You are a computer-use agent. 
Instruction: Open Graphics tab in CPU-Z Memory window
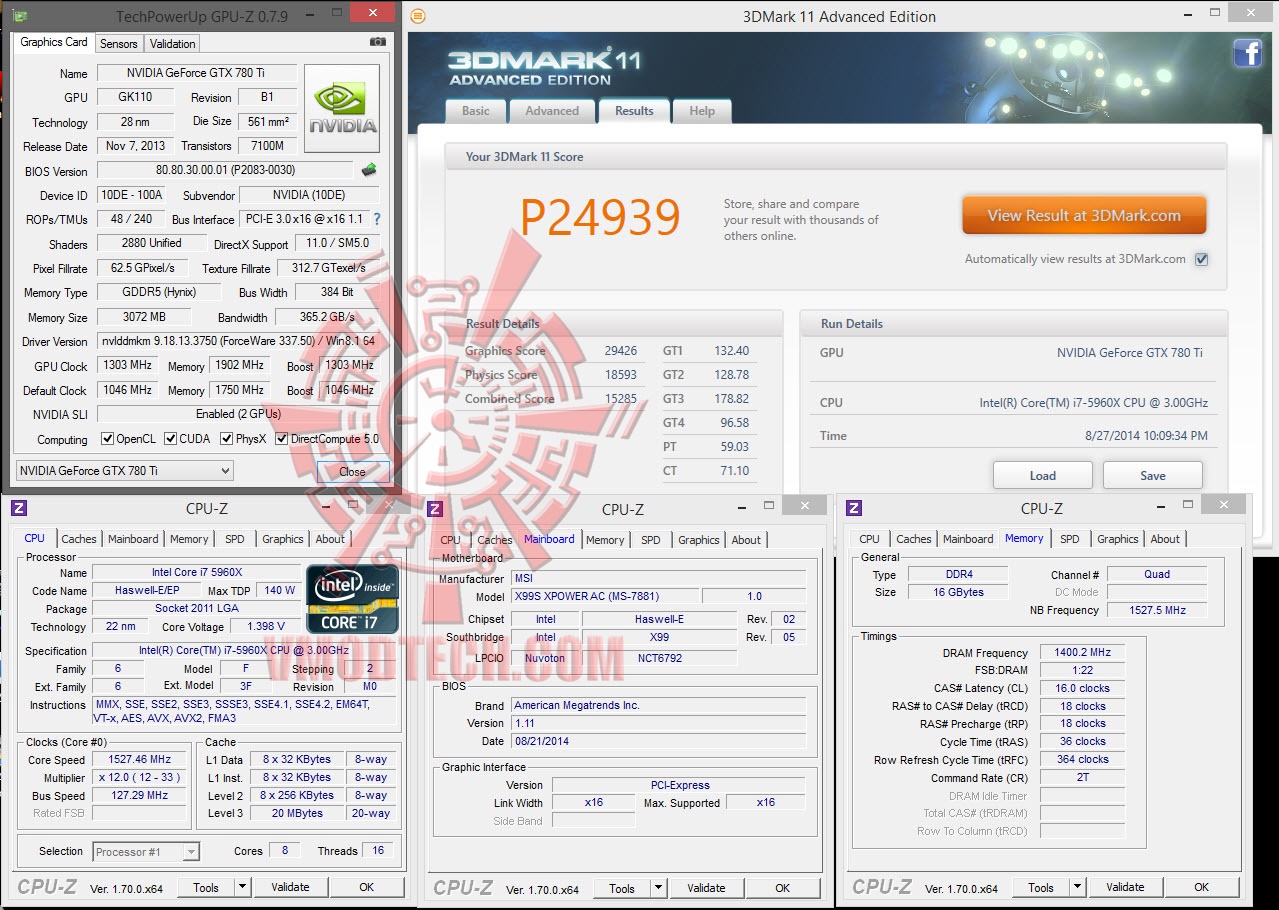click(x=1118, y=539)
